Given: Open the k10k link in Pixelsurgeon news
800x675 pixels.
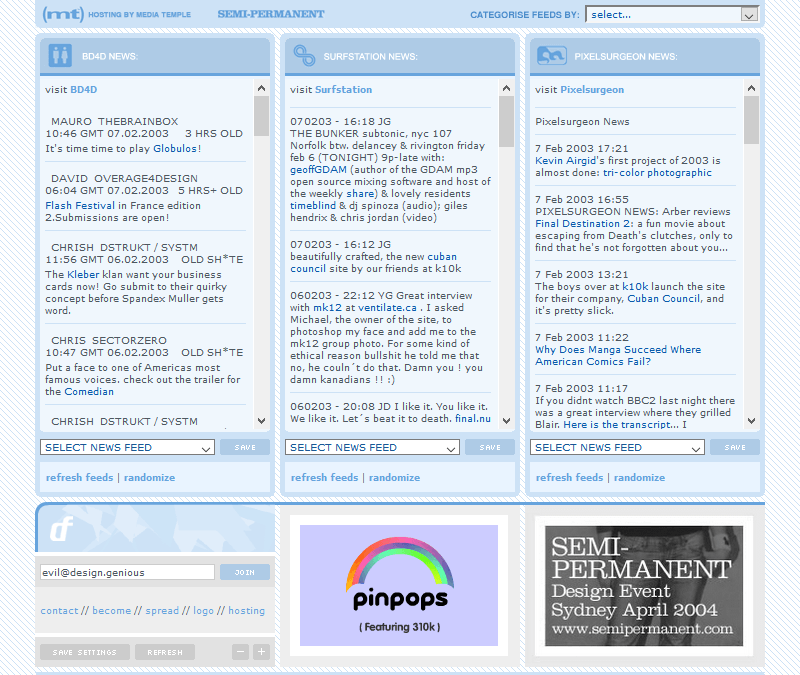Looking at the screenshot, I should (x=635, y=287).
